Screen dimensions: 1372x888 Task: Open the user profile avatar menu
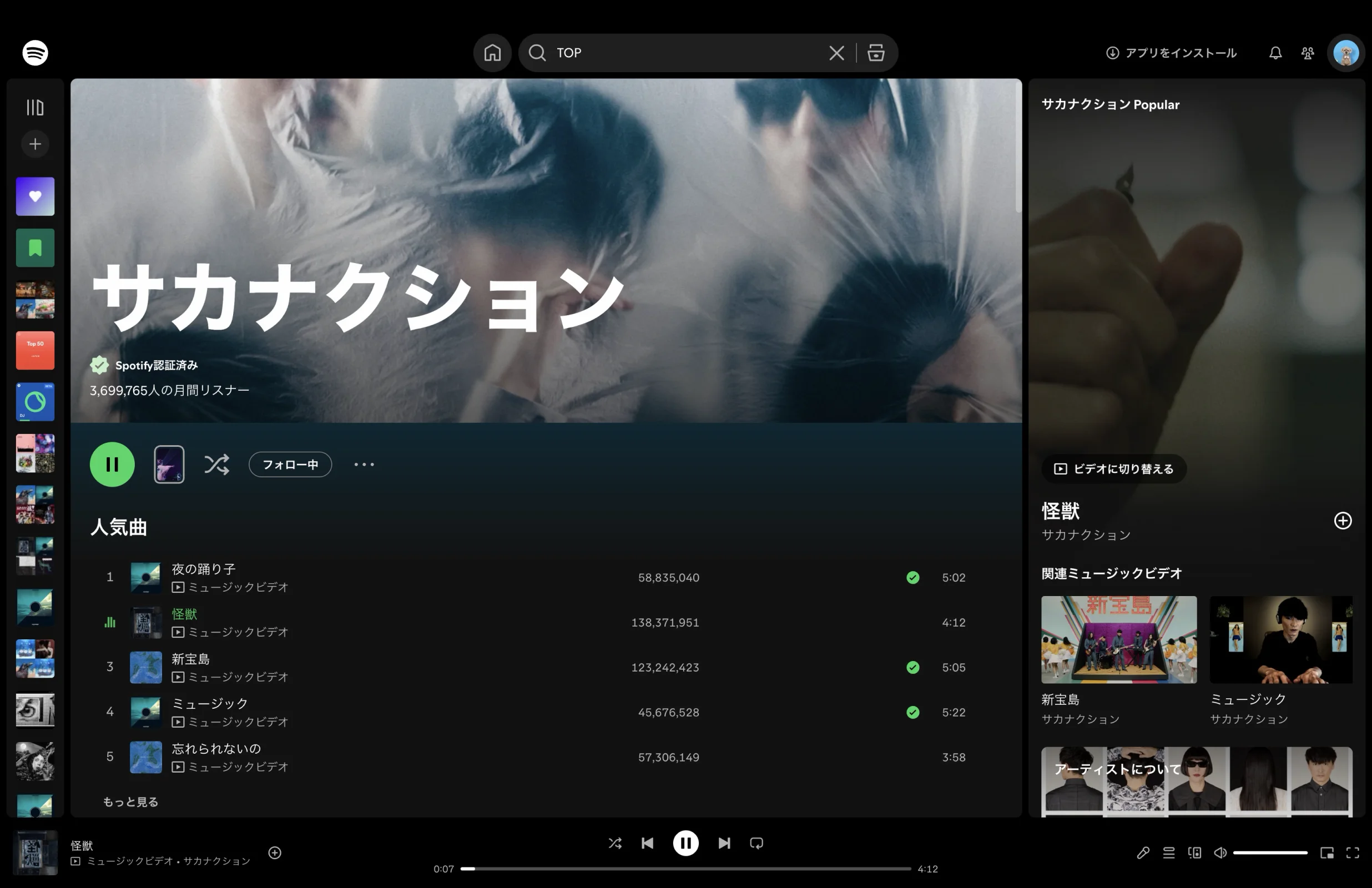[x=1345, y=53]
